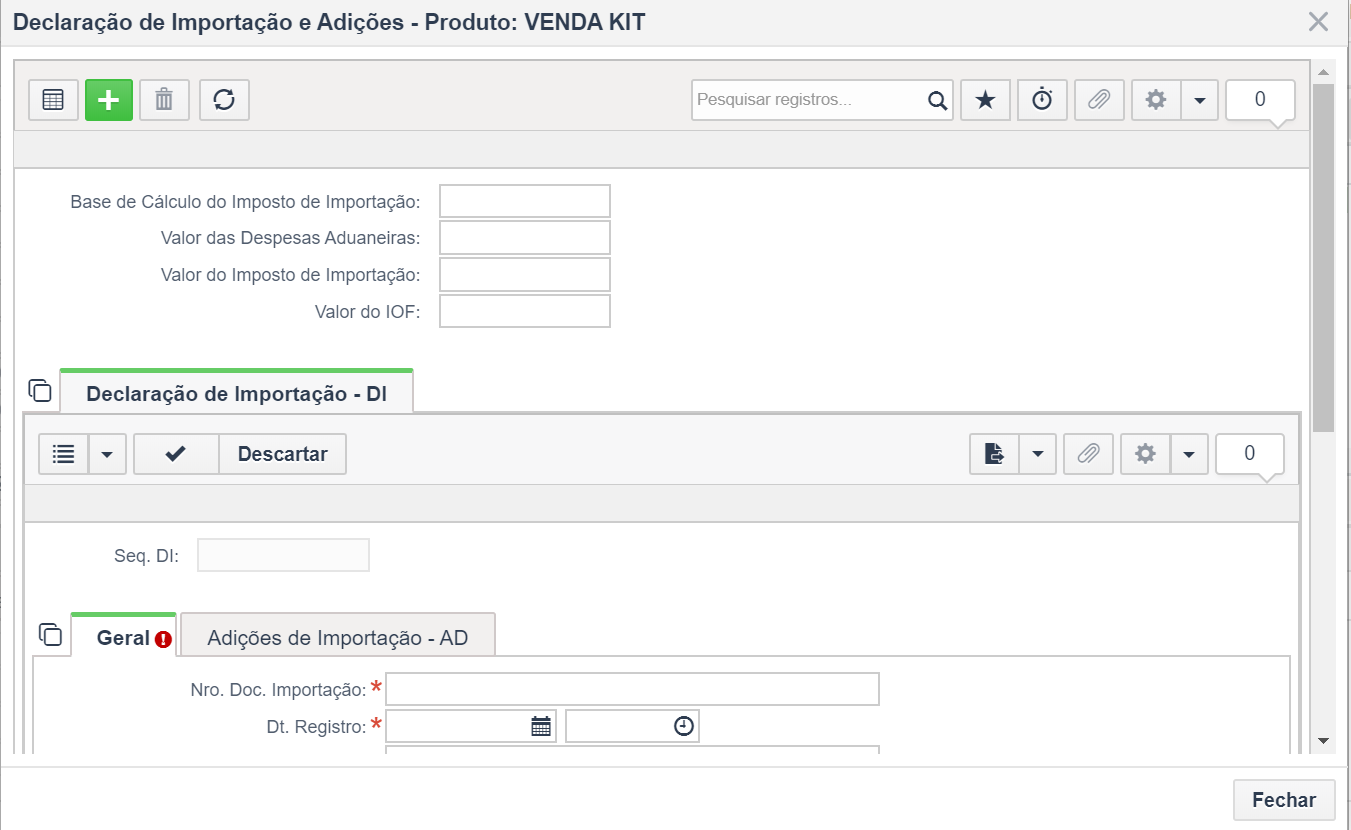
Task: Expand the top settings gear dropdown arrow
Action: coord(1200,100)
